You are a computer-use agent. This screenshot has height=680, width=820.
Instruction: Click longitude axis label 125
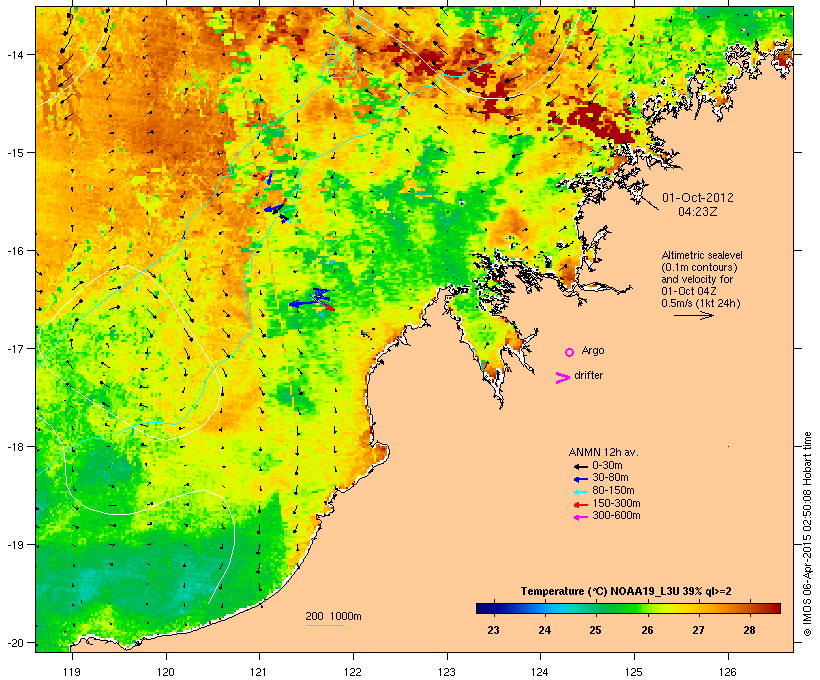(x=634, y=672)
